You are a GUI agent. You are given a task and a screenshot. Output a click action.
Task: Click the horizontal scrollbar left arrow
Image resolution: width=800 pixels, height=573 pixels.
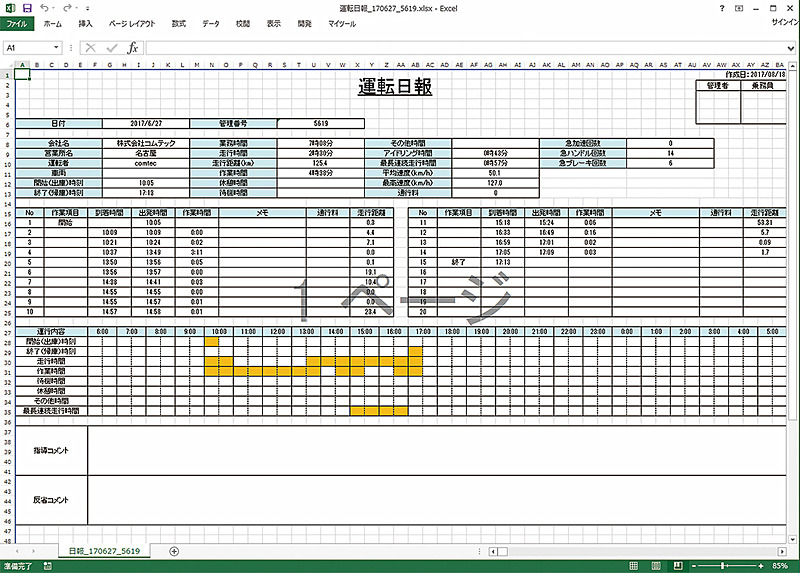coord(493,552)
